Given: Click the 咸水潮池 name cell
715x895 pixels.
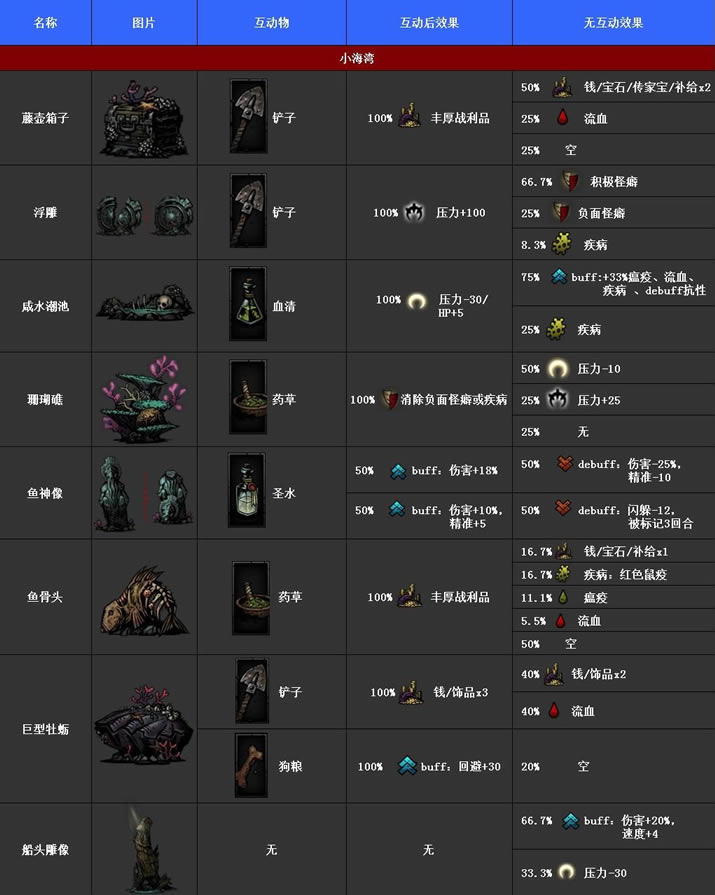Looking at the screenshot, I should click(46, 306).
